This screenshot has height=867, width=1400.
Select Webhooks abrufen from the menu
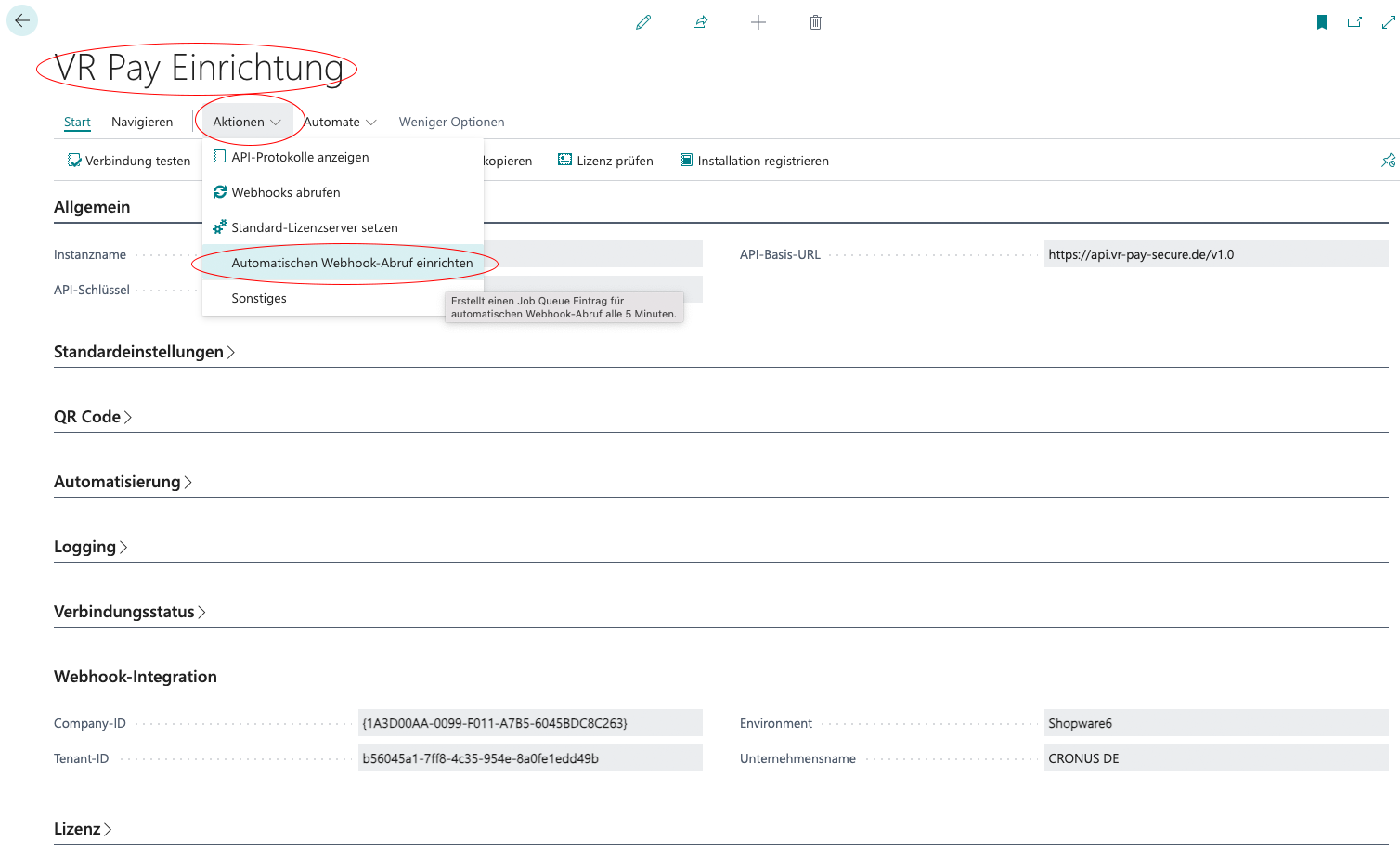coord(286,192)
